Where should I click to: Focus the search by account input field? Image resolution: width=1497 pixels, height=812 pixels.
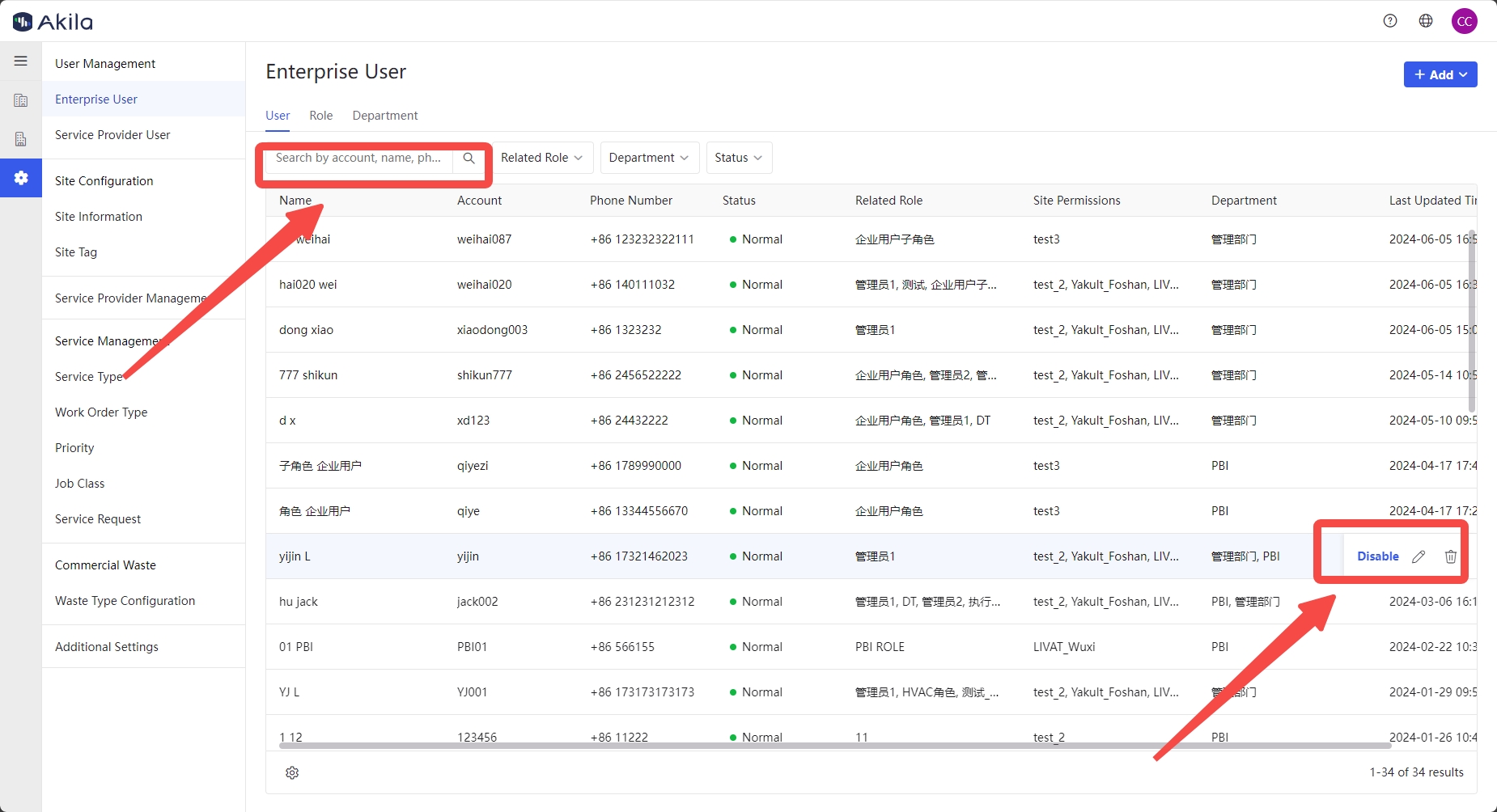(360, 159)
